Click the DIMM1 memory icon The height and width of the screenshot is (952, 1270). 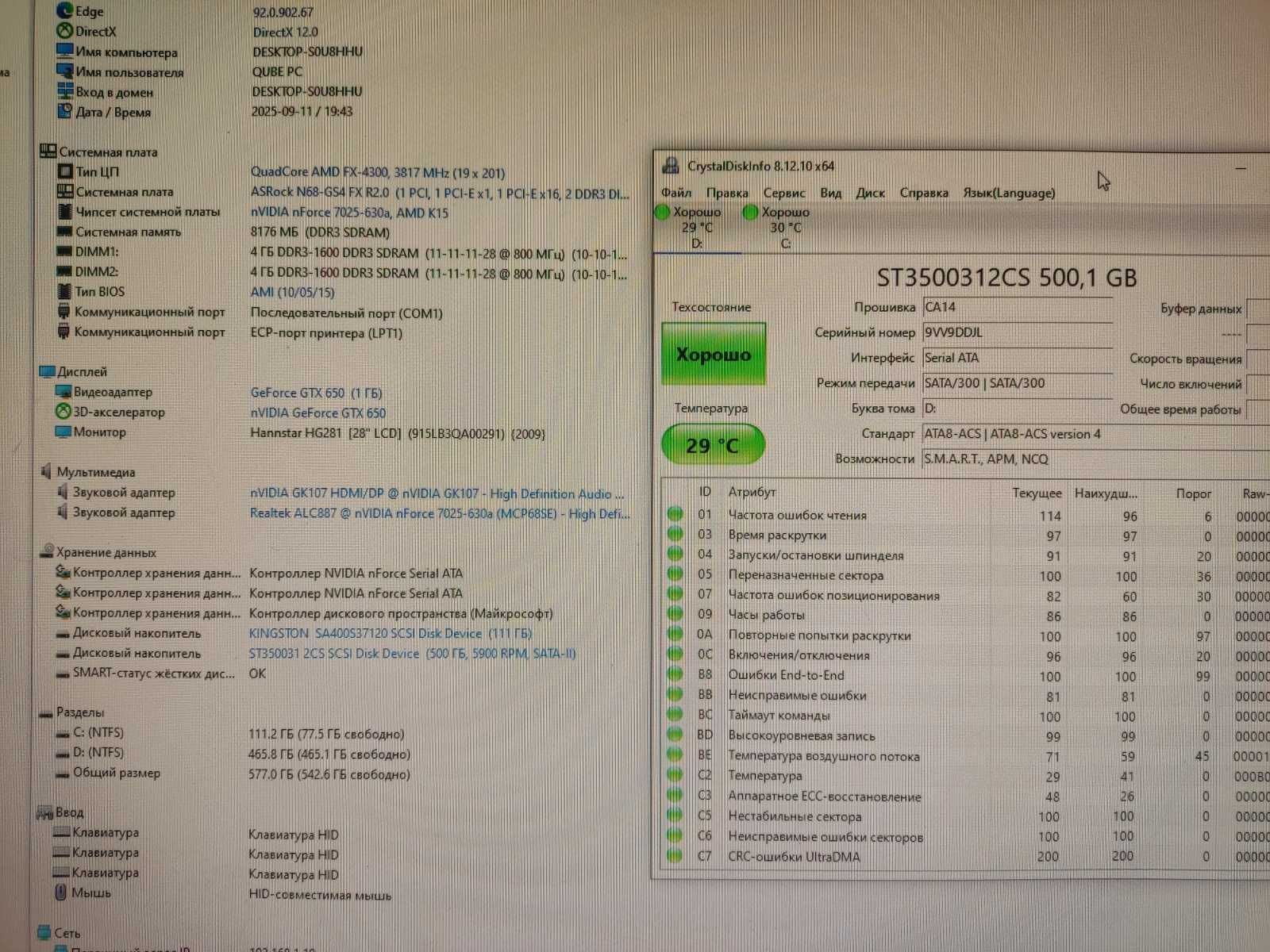point(64,251)
